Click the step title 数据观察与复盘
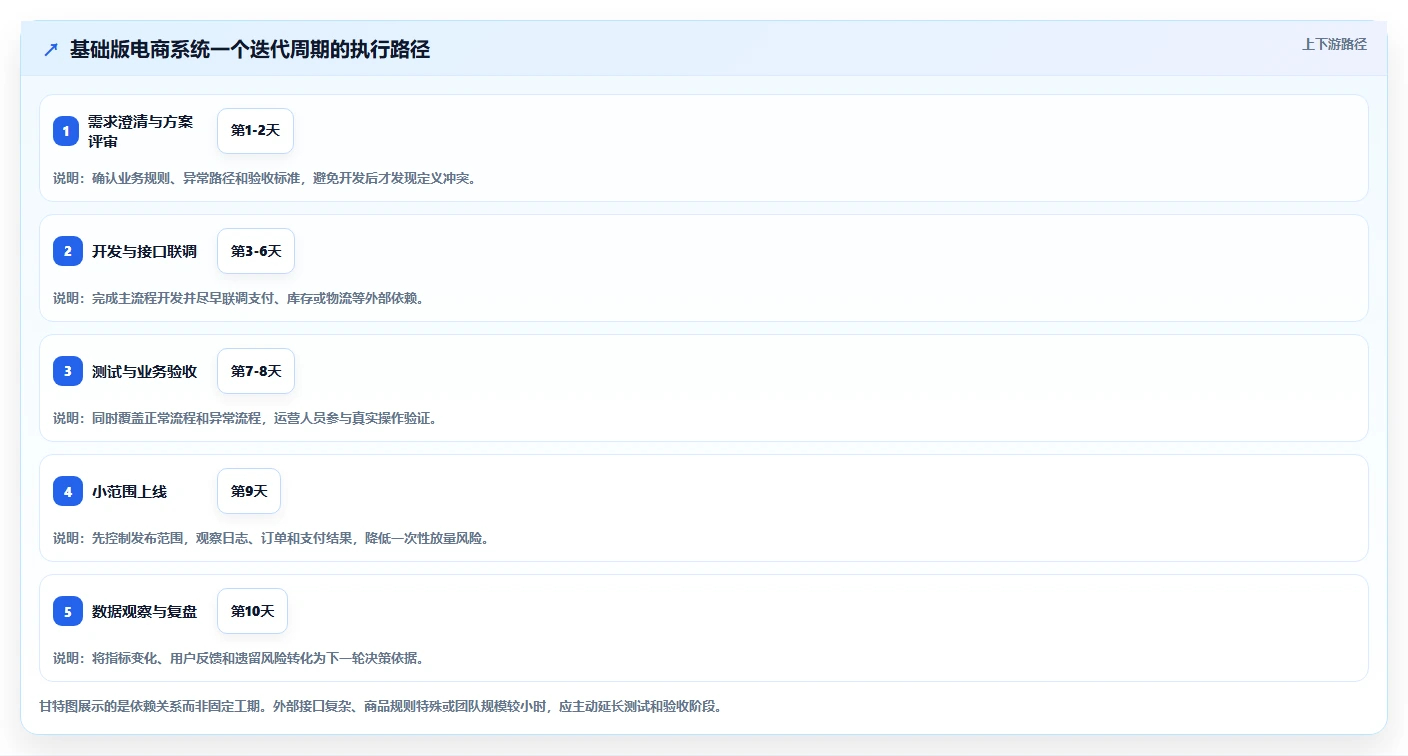1408x756 pixels. coord(145,611)
